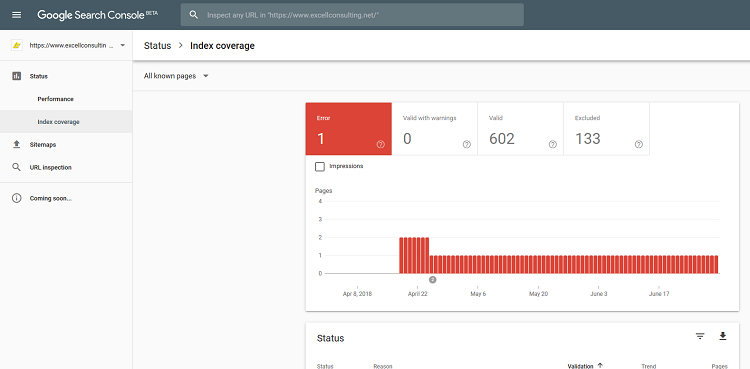
Task: Click the Trend column header
Action: click(649, 366)
